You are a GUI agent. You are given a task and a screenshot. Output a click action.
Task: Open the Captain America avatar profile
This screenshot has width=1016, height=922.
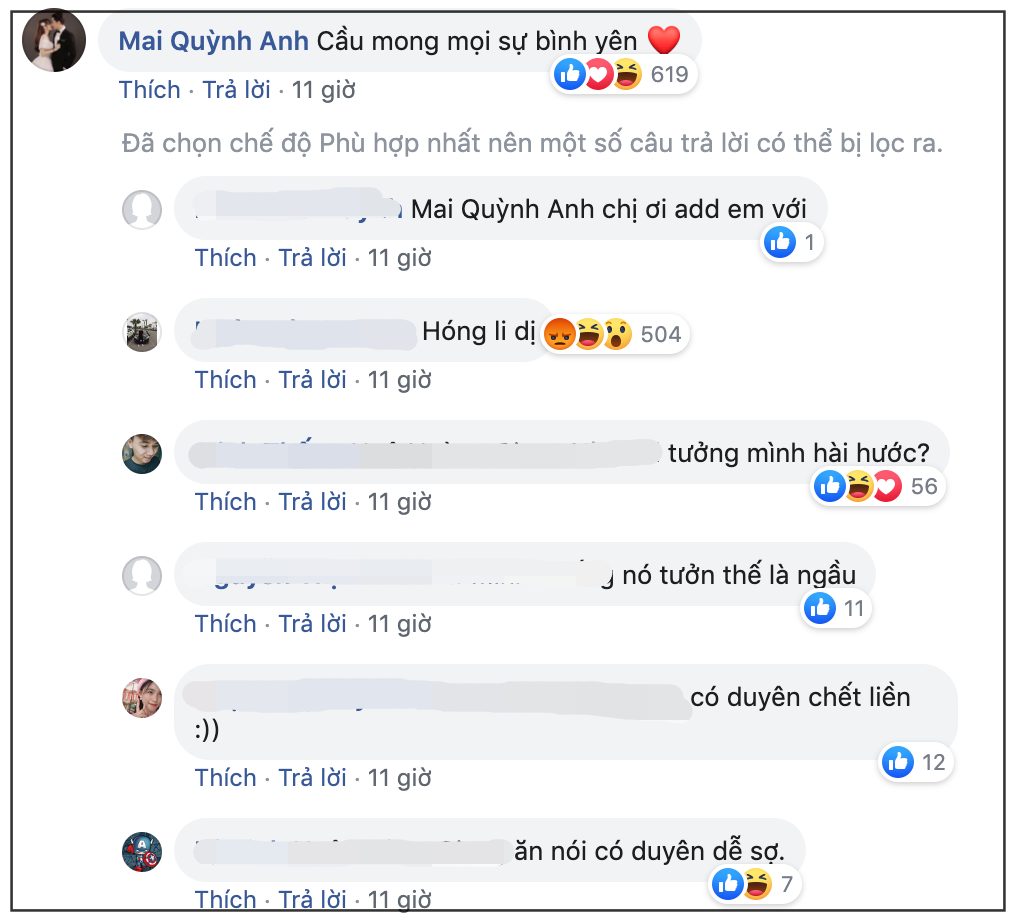point(142,851)
